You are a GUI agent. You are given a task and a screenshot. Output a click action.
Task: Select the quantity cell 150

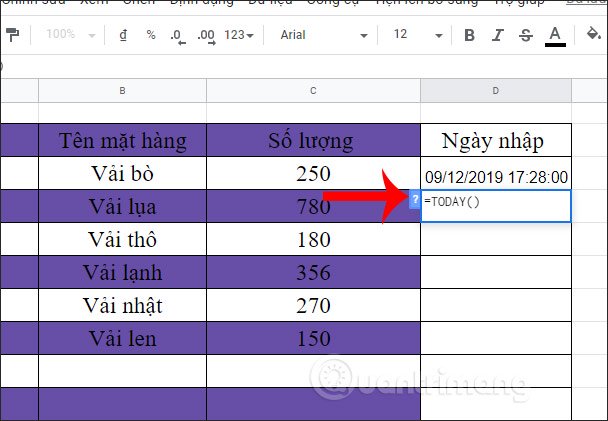click(313, 338)
